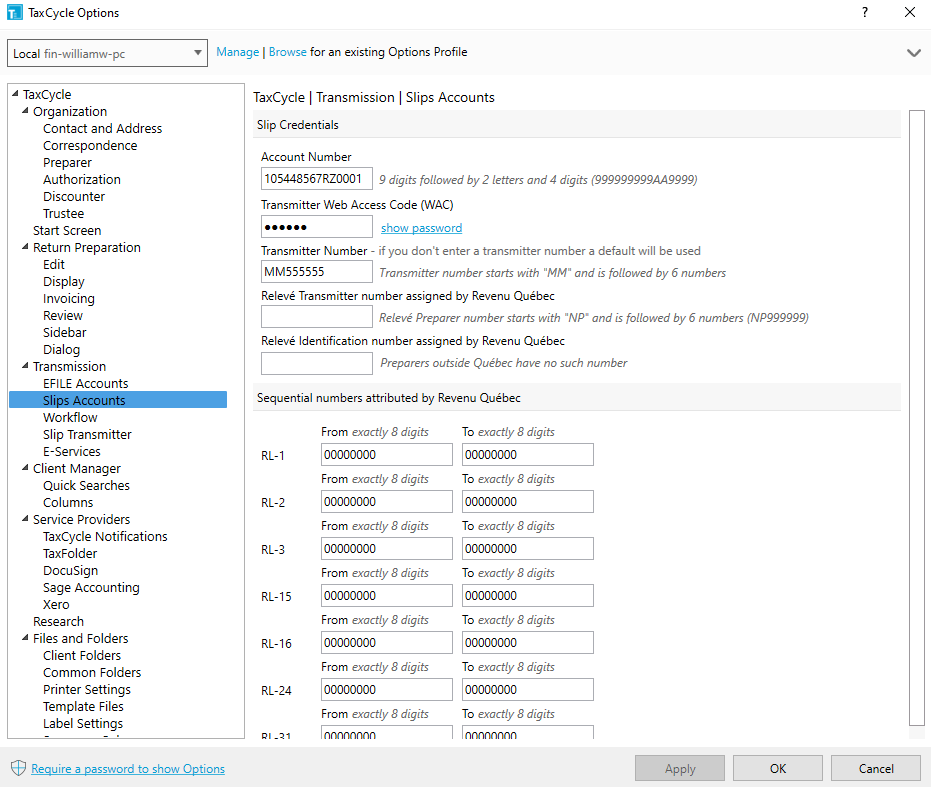Image resolution: width=931 pixels, height=787 pixels.
Task: Click the Cancel button
Action: click(x=876, y=769)
